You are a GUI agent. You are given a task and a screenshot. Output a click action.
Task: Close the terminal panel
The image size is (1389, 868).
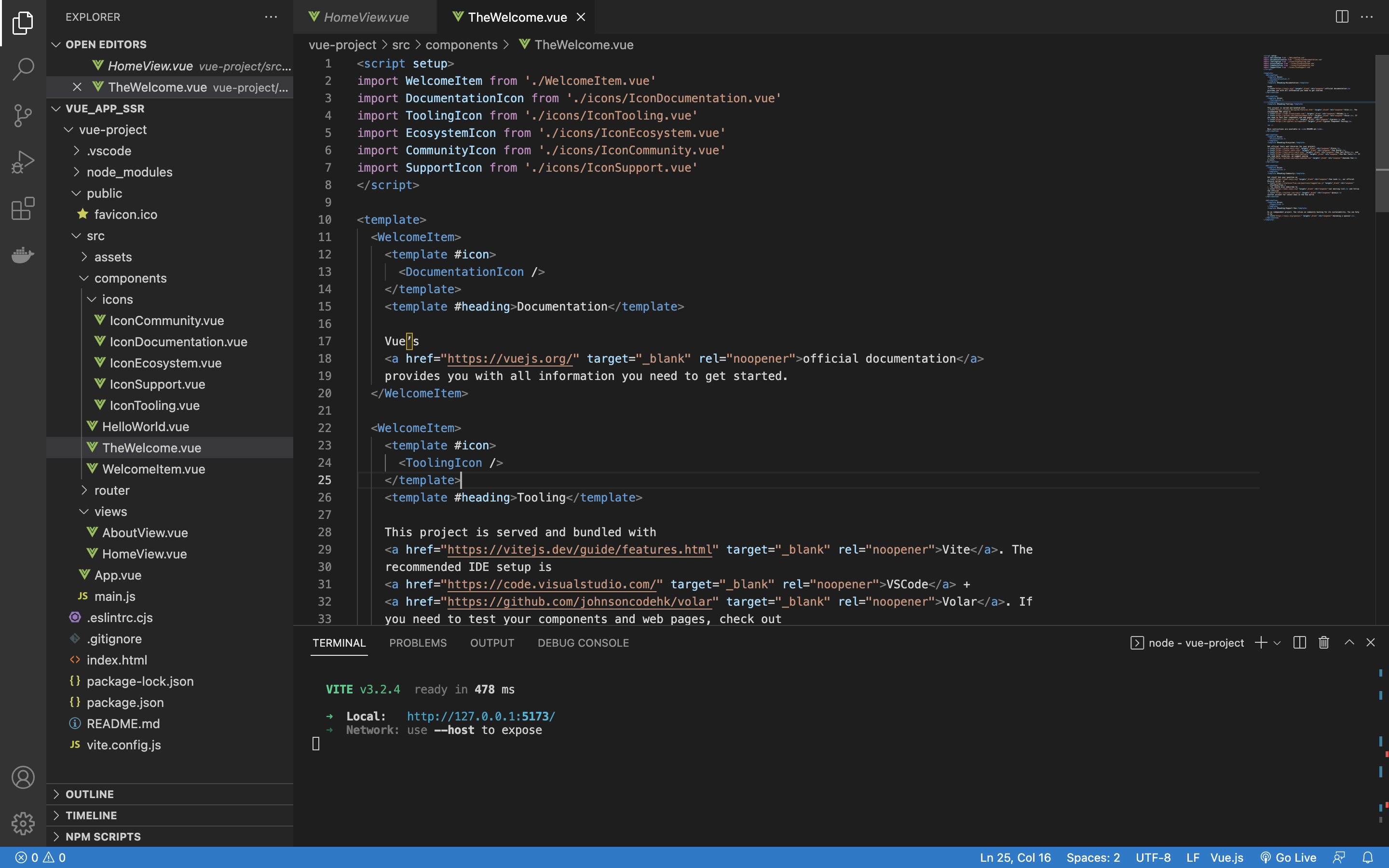[1371, 642]
